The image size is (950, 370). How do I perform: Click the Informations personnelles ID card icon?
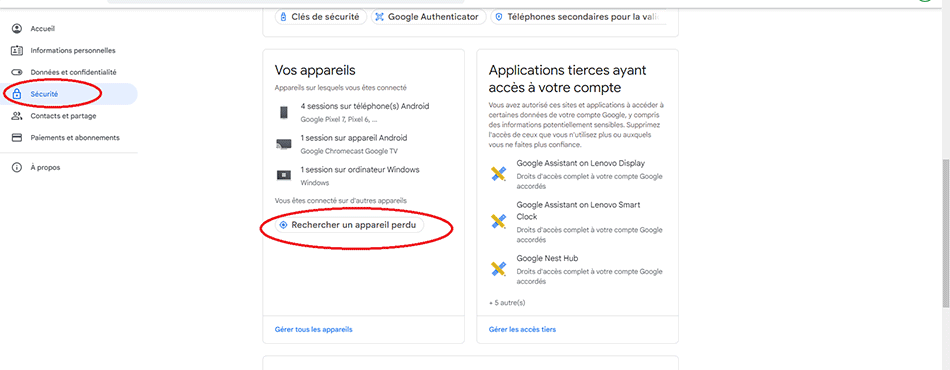pyautogui.click(x=17, y=50)
